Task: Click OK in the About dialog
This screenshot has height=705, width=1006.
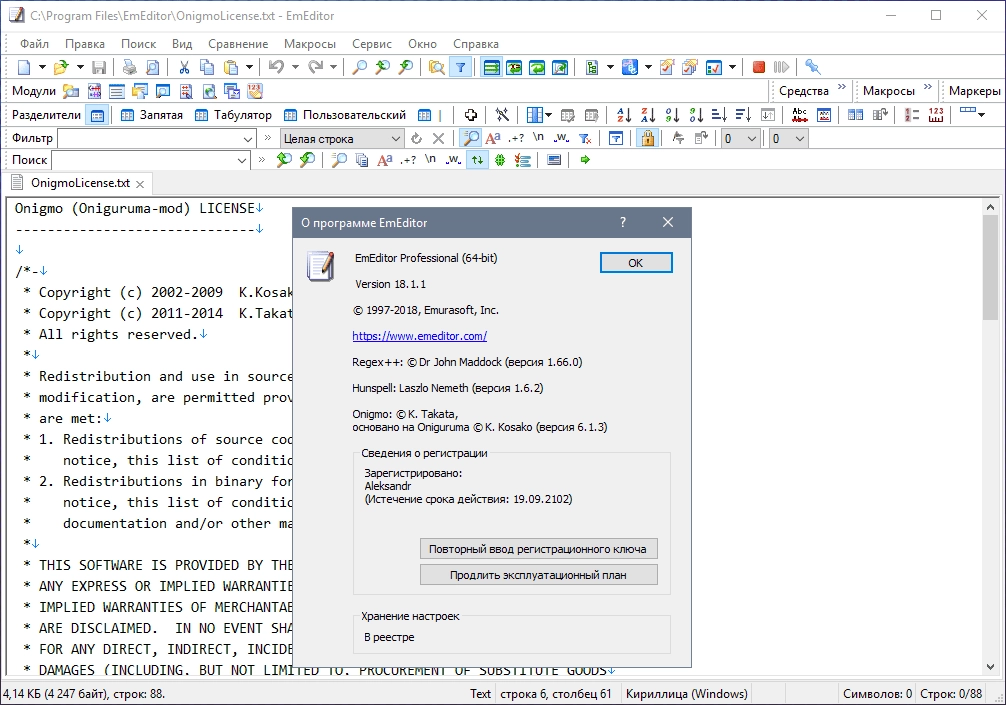Action: 636,262
